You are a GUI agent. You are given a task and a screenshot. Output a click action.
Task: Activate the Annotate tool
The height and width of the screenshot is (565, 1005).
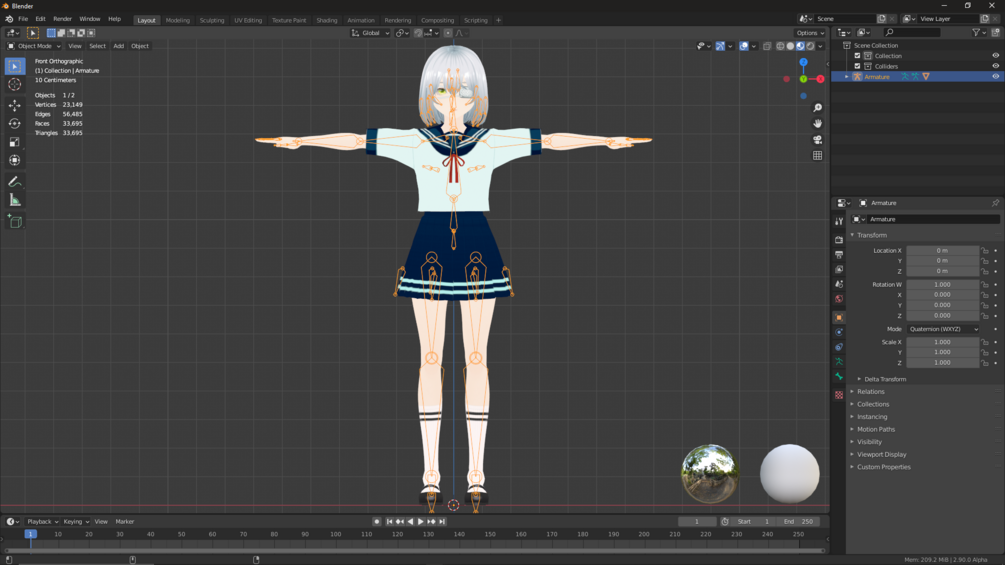15,182
